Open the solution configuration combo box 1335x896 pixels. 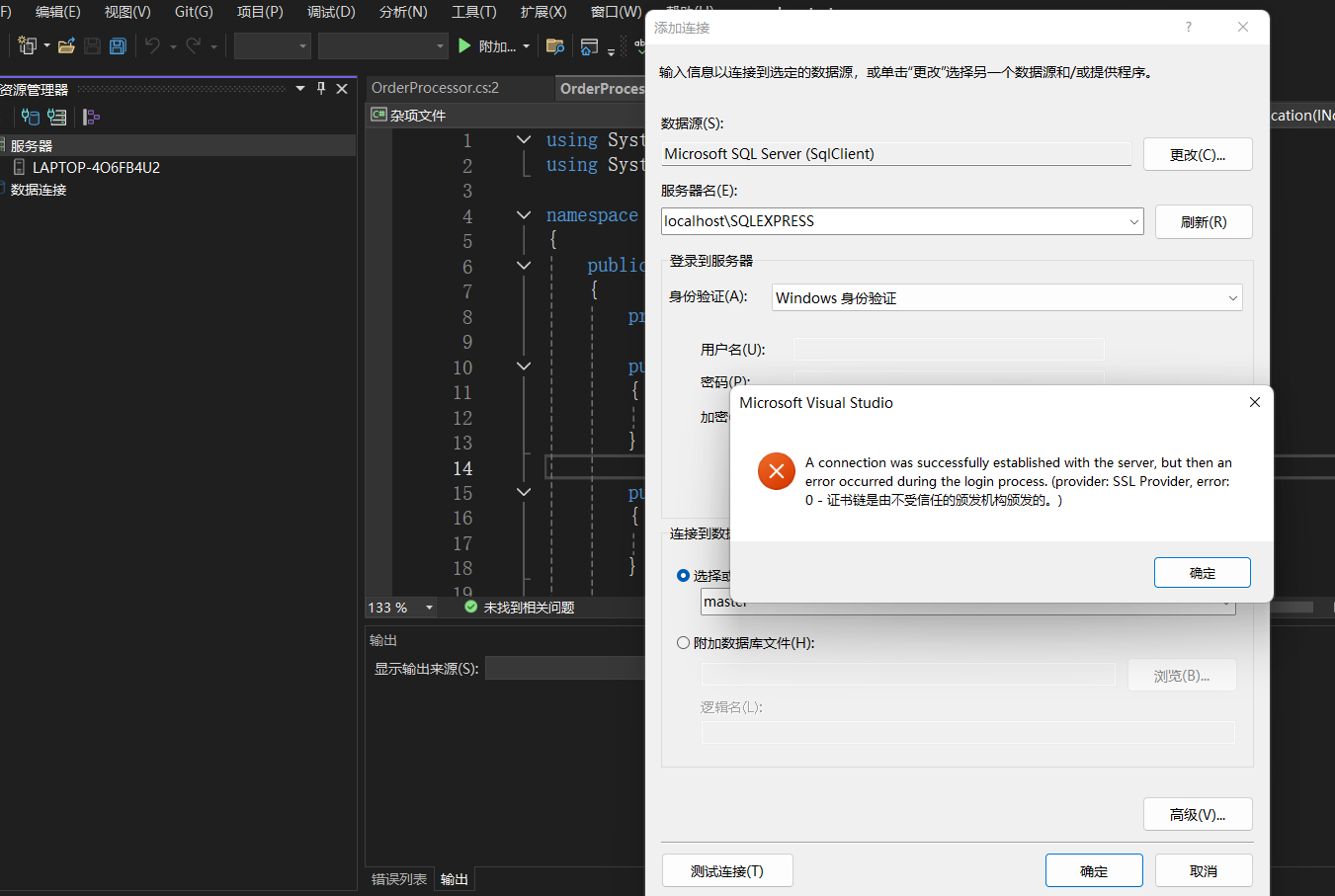pyautogui.click(x=273, y=45)
